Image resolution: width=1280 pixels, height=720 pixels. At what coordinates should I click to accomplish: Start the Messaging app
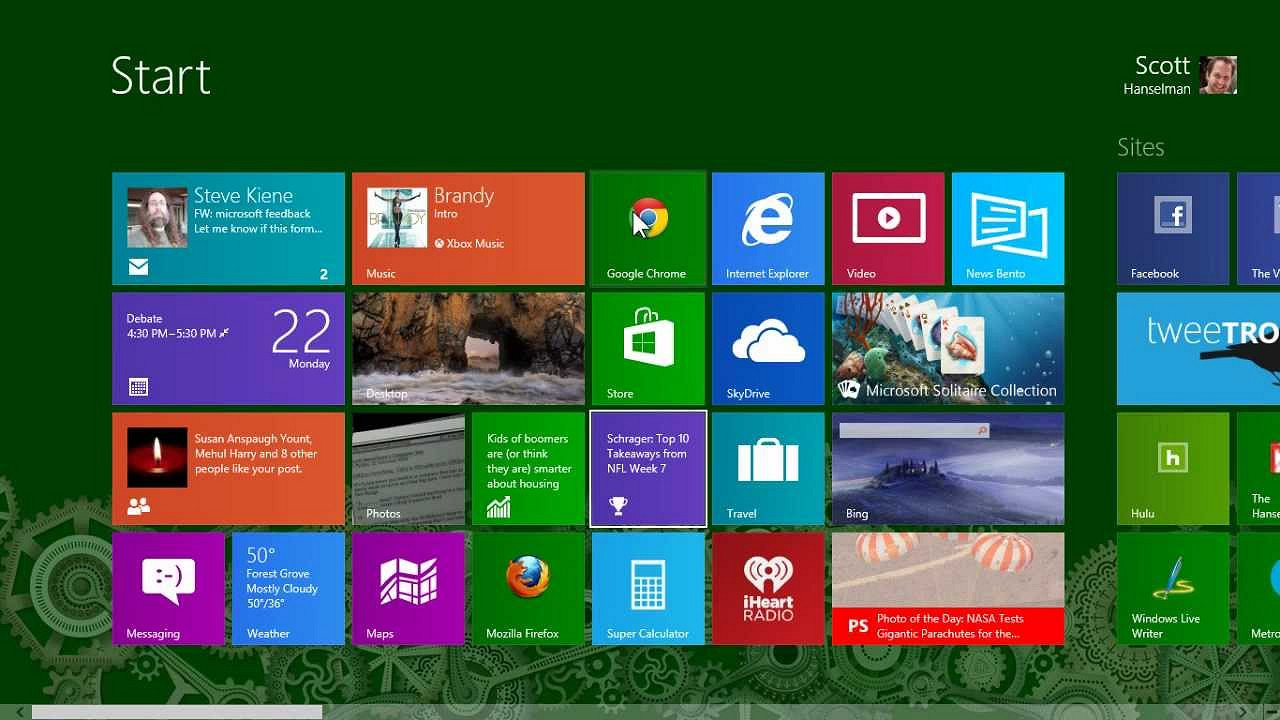click(168, 588)
